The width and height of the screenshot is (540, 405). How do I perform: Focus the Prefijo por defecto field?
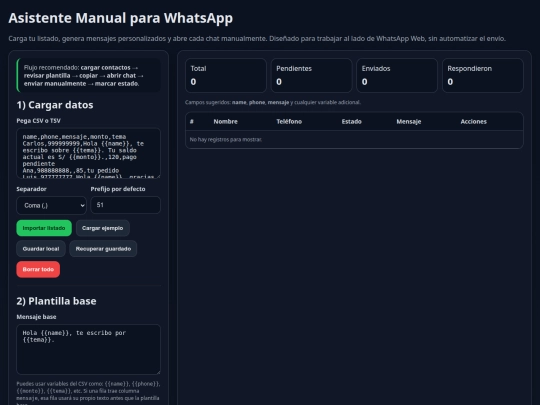[x=125, y=205]
